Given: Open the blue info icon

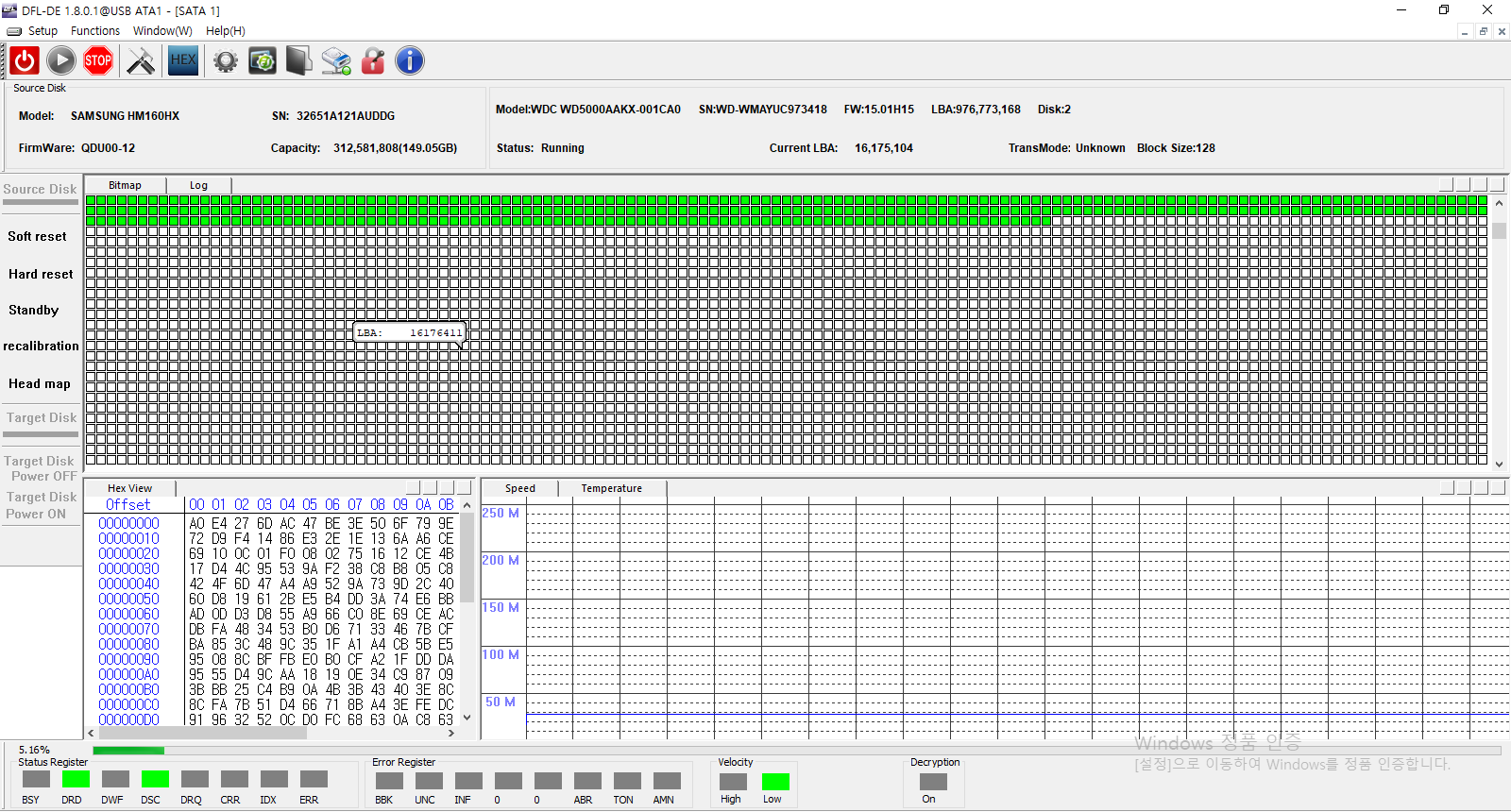Looking at the screenshot, I should point(409,61).
